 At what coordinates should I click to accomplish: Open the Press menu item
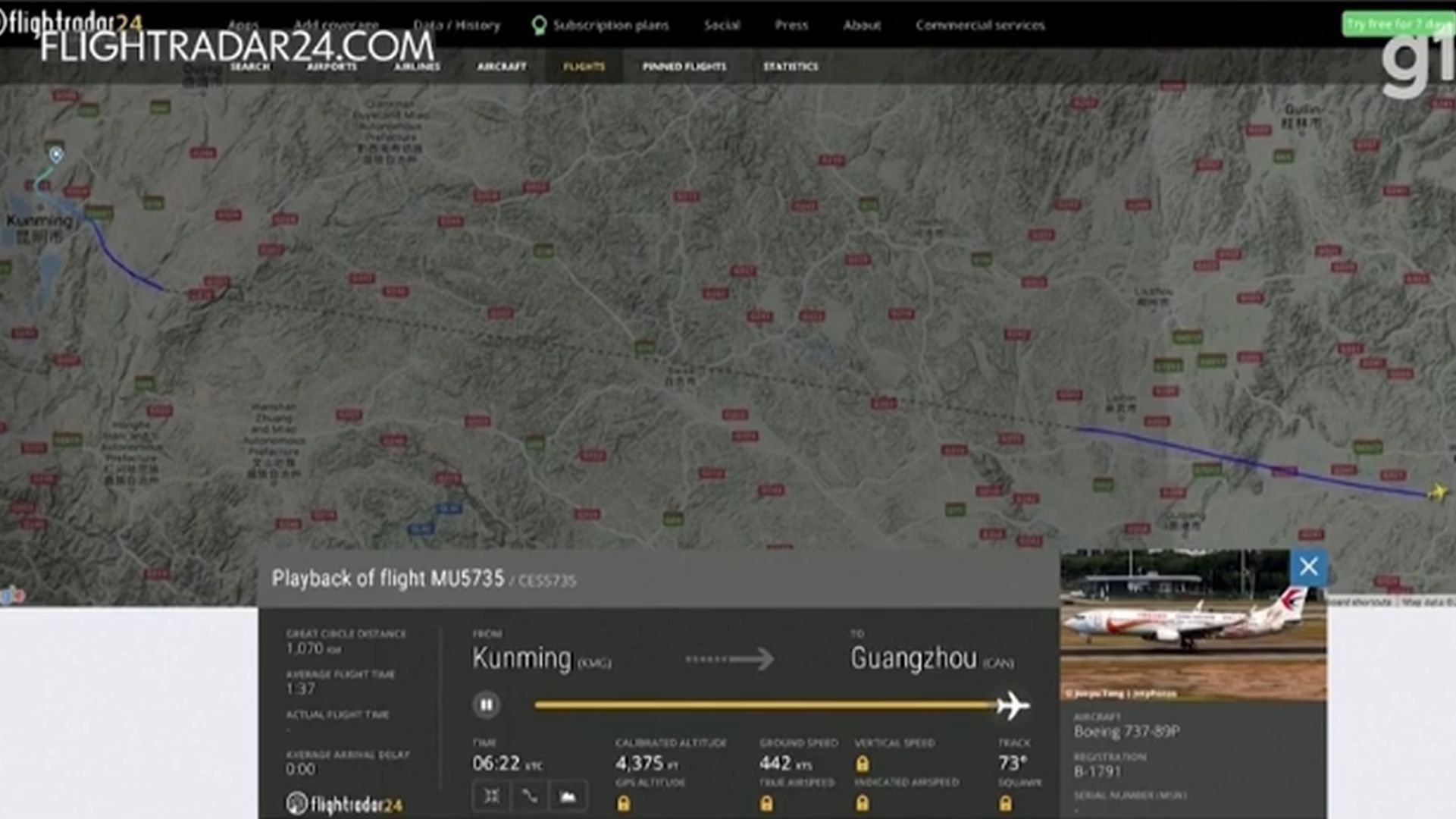pyautogui.click(x=791, y=25)
